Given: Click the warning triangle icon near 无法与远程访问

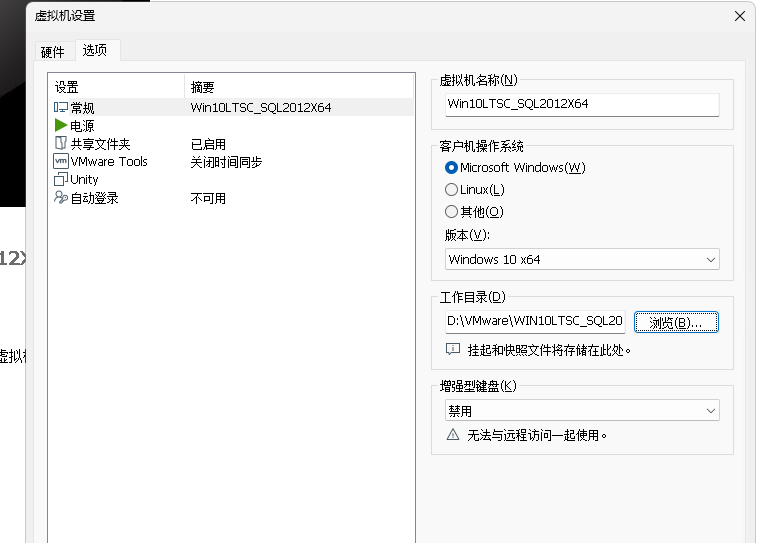Looking at the screenshot, I should point(453,435).
